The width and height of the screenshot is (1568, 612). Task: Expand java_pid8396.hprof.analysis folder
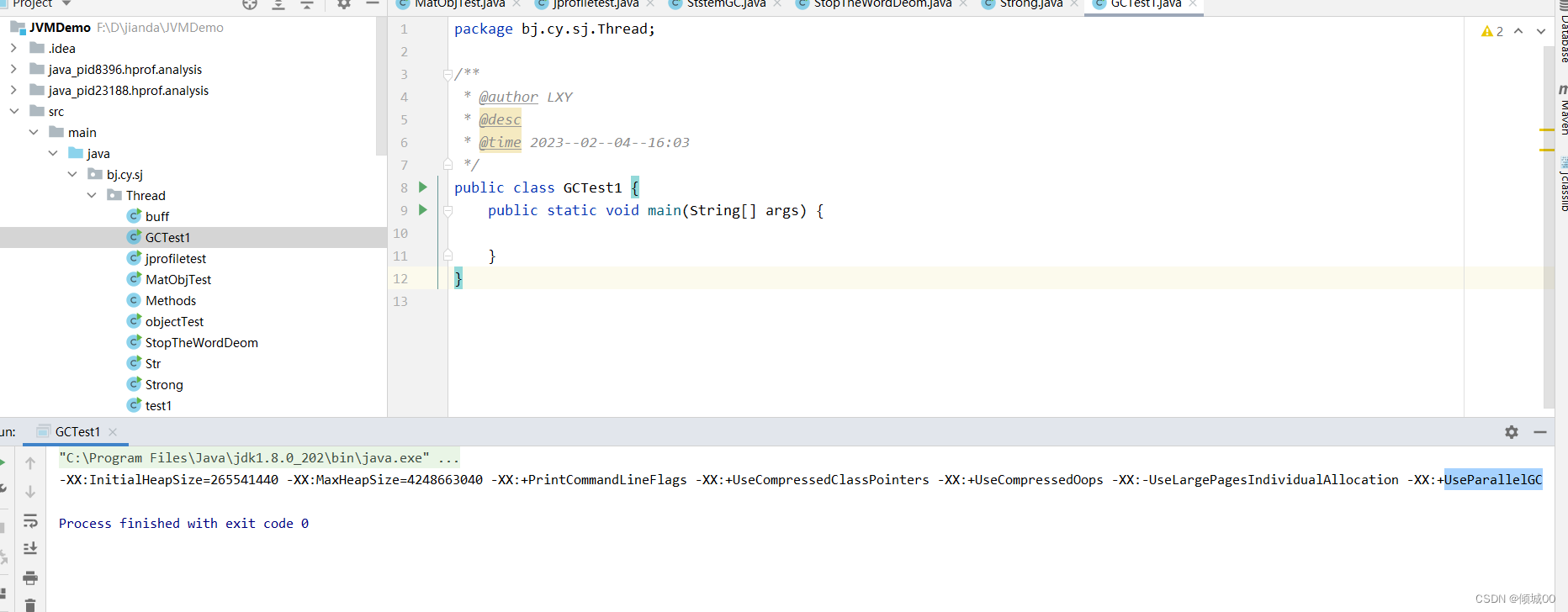13,69
